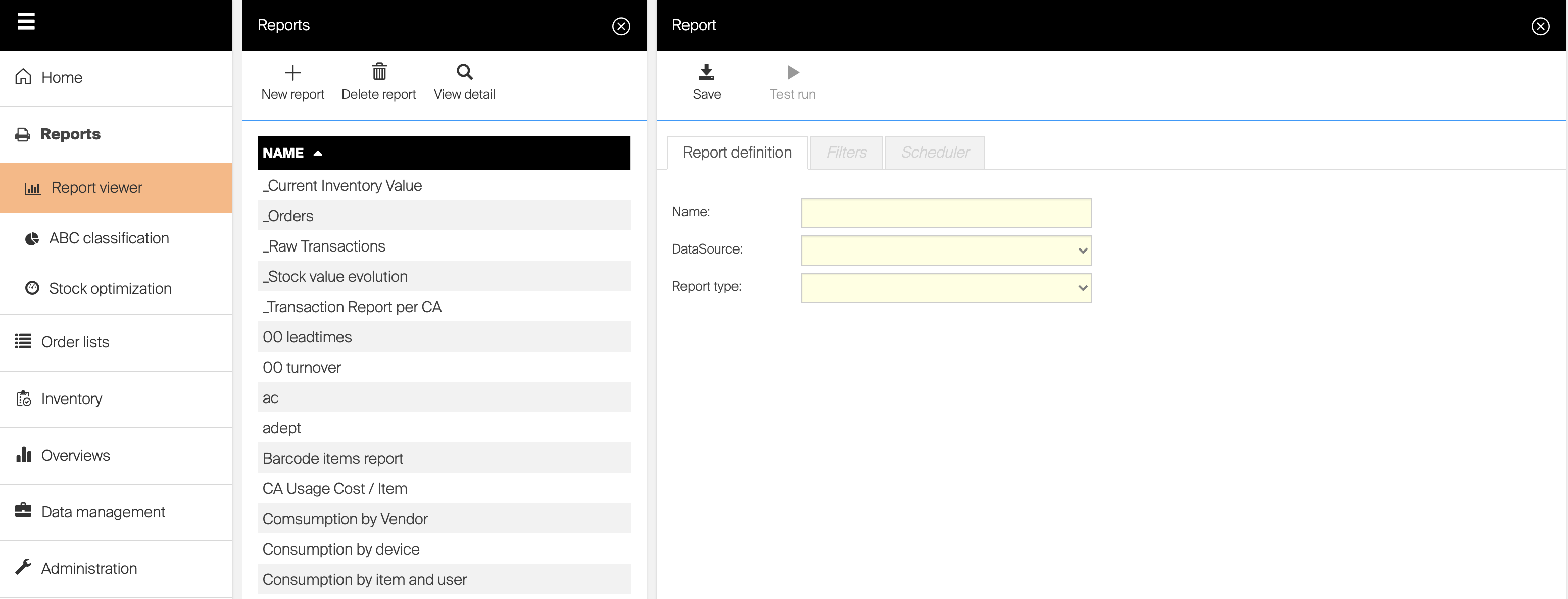Open the hamburger menu icon
The image size is (1568, 599).
26,21
